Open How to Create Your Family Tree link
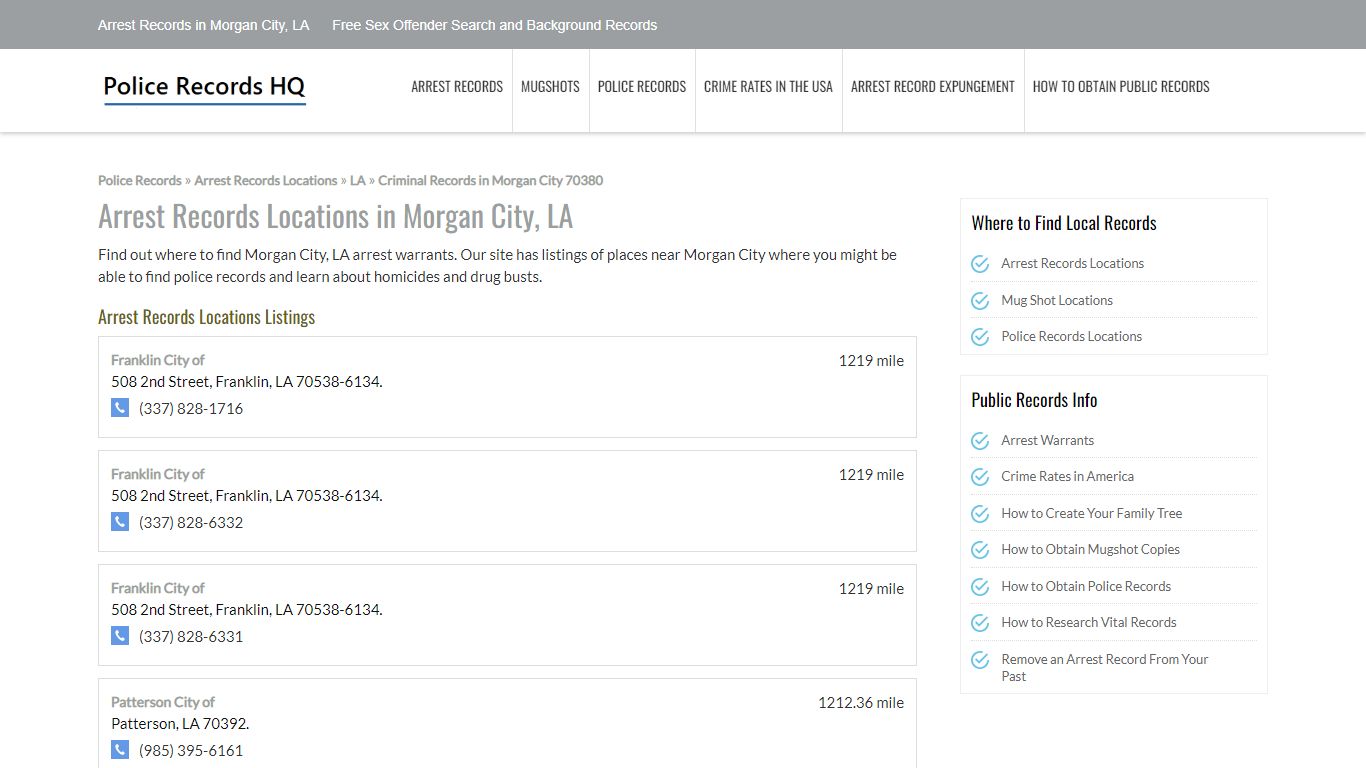Image resolution: width=1366 pixels, height=768 pixels. 1092,514
